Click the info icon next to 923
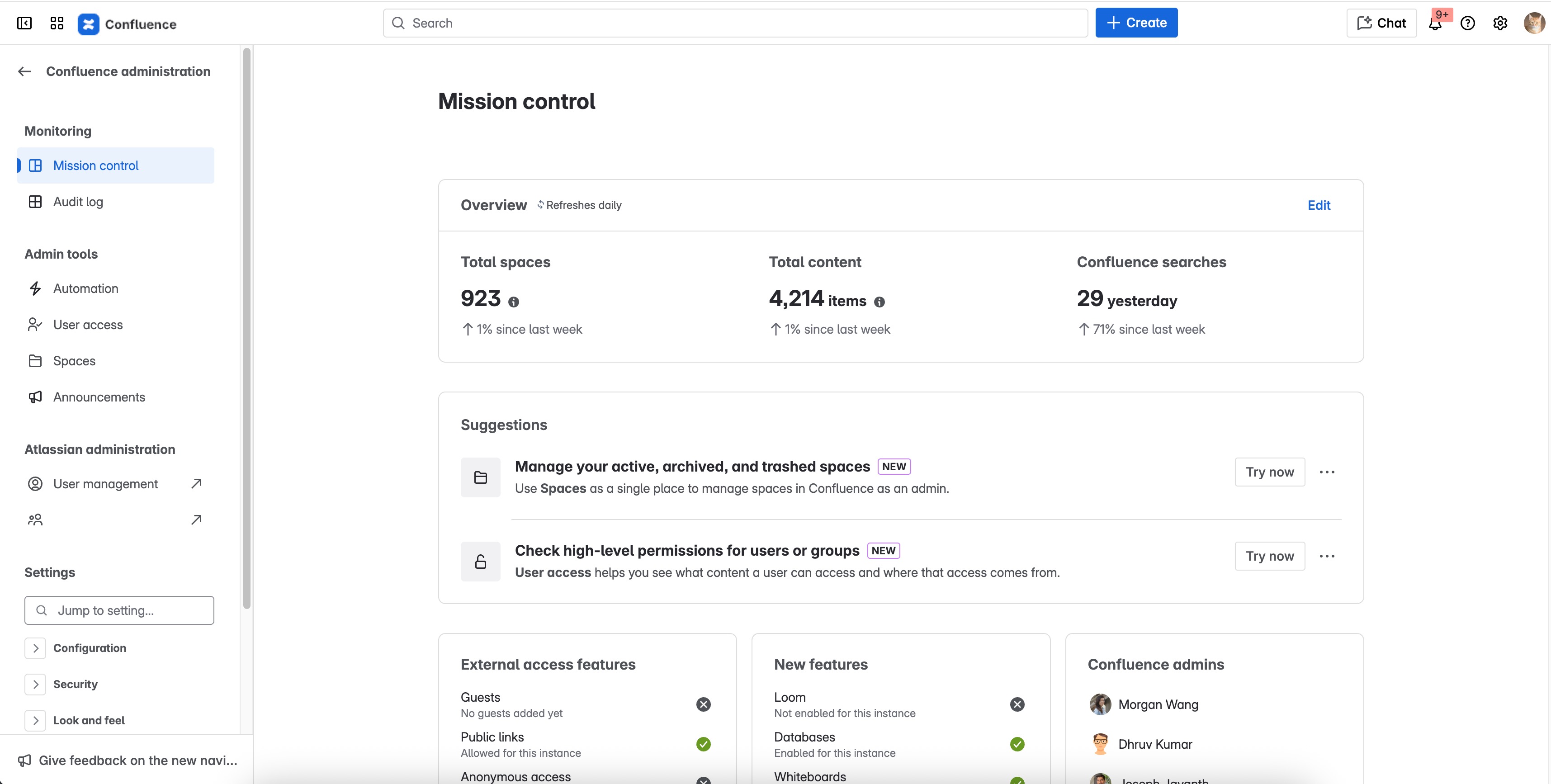This screenshot has width=1551, height=784. 513,302
